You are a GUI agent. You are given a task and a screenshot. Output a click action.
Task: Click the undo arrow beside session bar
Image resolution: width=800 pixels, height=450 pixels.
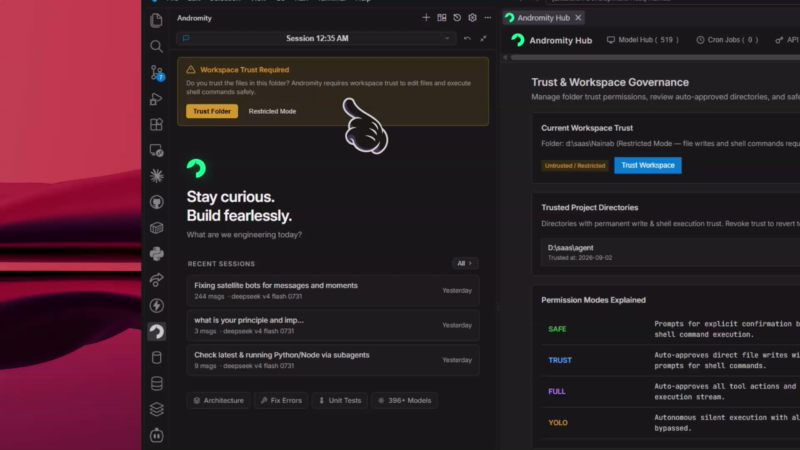pos(467,38)
